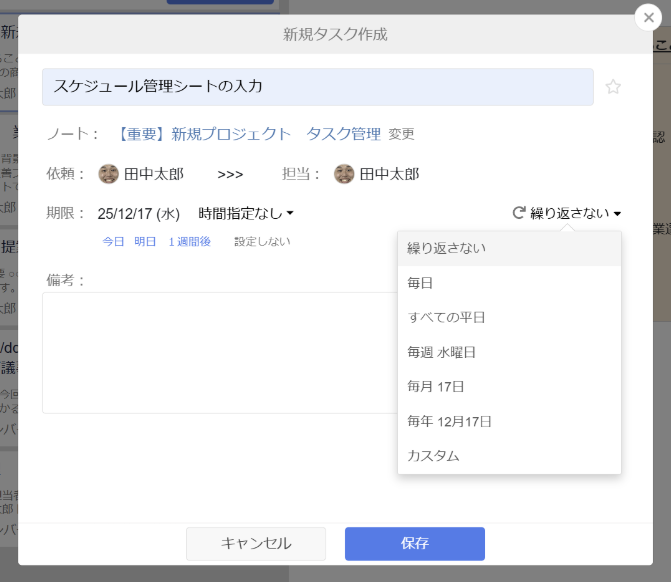
Task: Click 田中太郎 avatar next to 依頼
Action: click(x=109, y=174)
